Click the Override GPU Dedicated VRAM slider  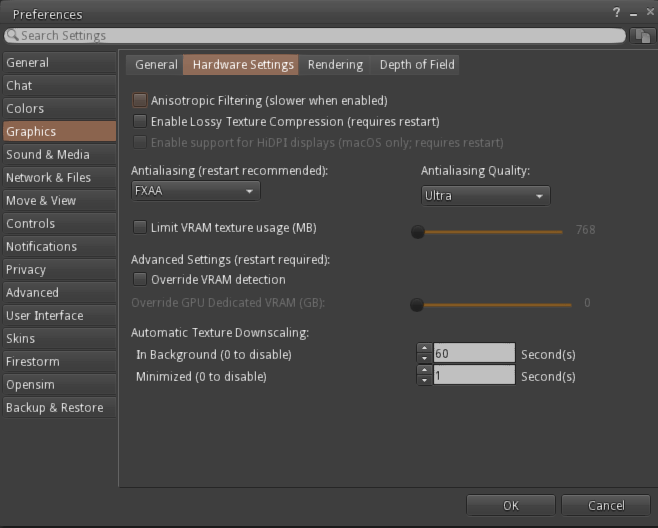[x=491, y=305]
